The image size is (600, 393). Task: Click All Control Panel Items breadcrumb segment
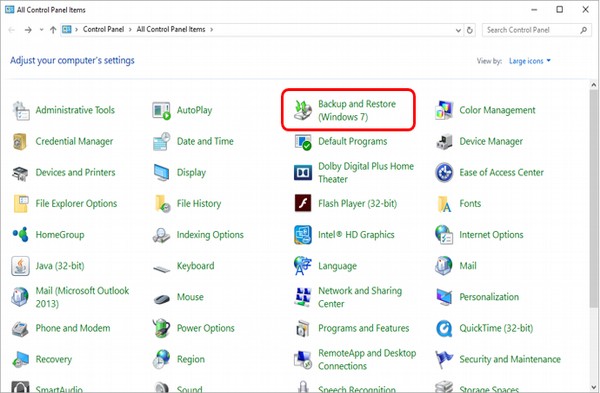coord(171,29)
